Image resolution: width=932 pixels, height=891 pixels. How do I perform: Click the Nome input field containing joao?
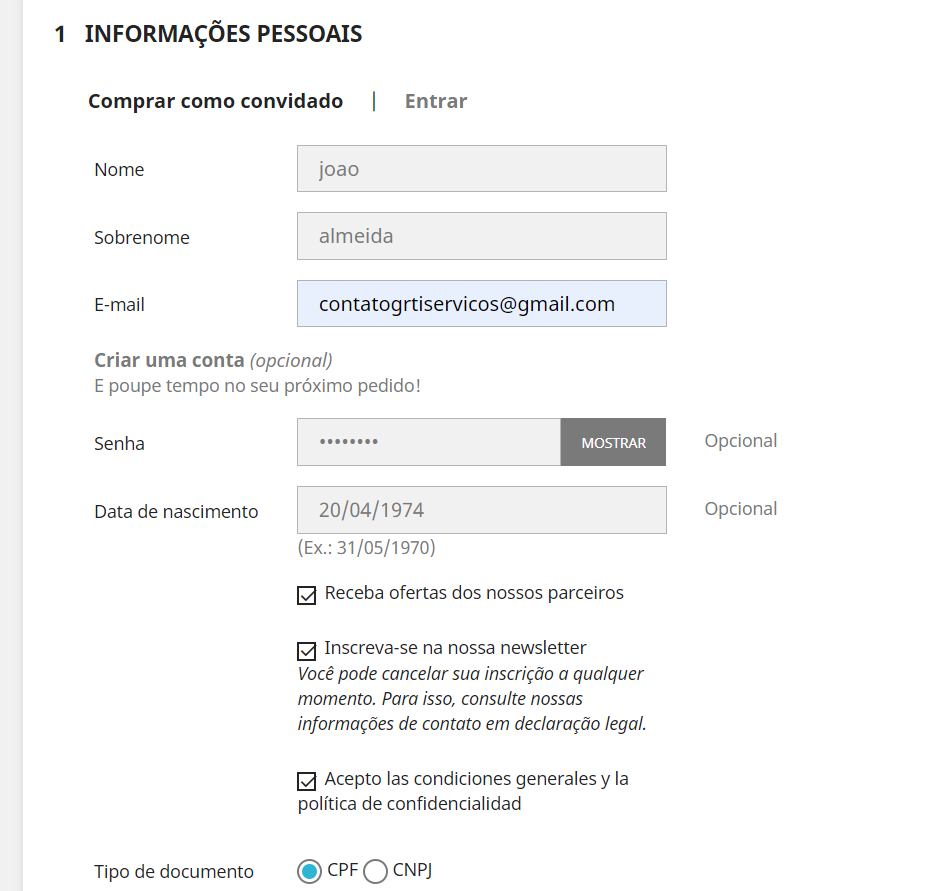coord(481,169)
